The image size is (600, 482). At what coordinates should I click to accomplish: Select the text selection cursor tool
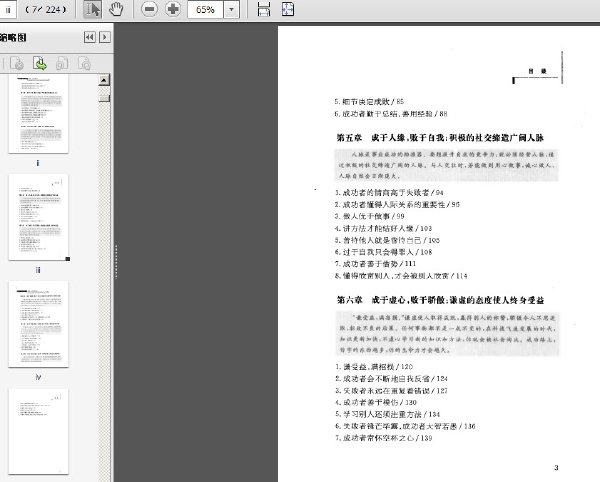point(92,9)
